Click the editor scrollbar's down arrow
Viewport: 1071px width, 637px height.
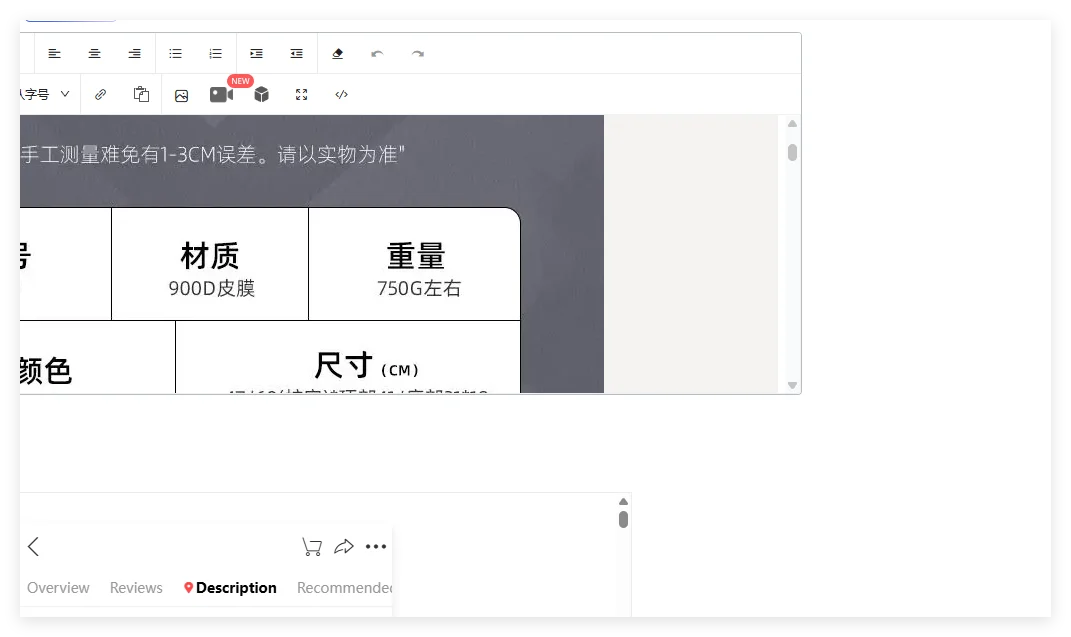tap(792, 385)
